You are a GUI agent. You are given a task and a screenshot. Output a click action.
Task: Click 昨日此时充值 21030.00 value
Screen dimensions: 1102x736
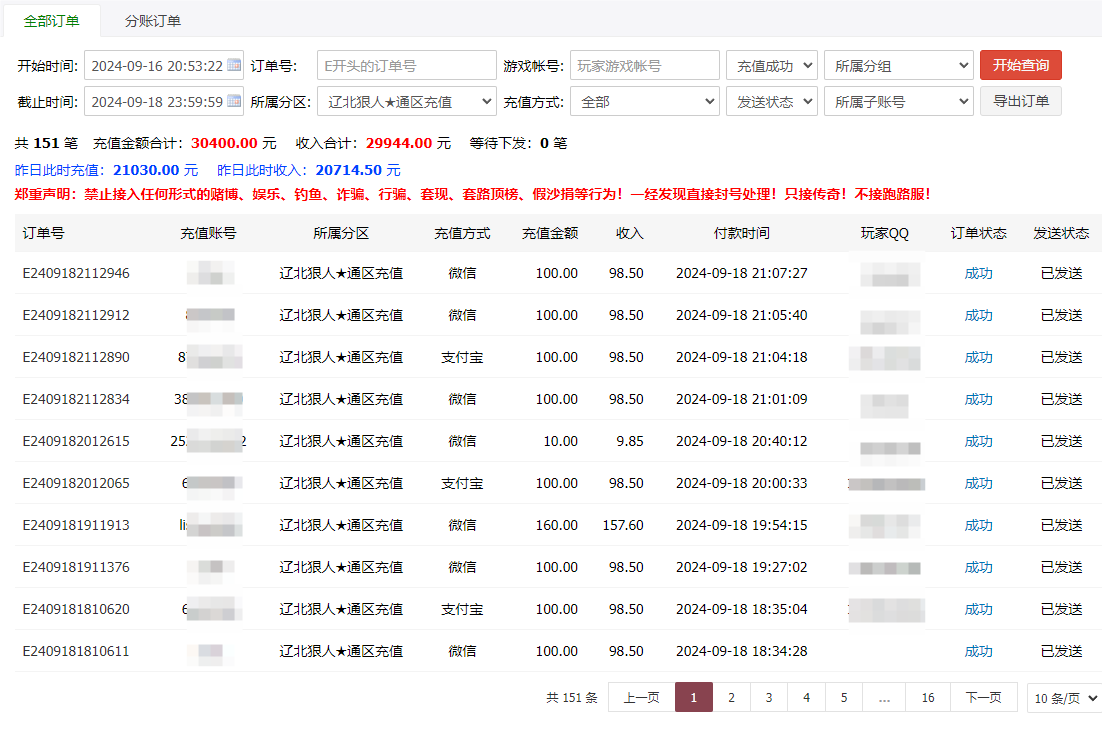coord(146,170)
